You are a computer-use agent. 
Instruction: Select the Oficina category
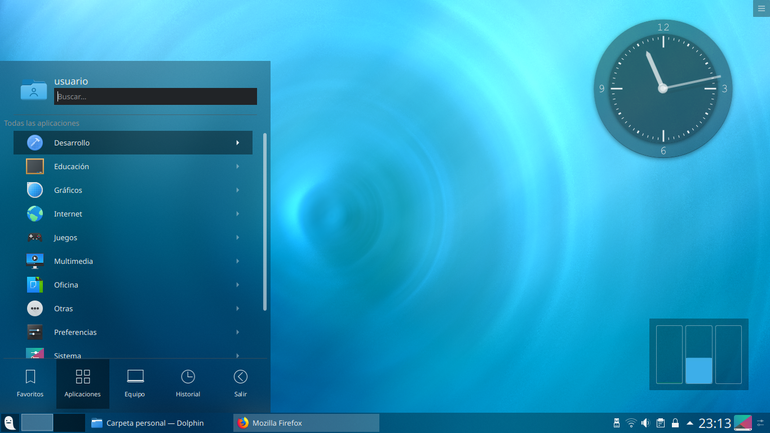click(133, 285)
